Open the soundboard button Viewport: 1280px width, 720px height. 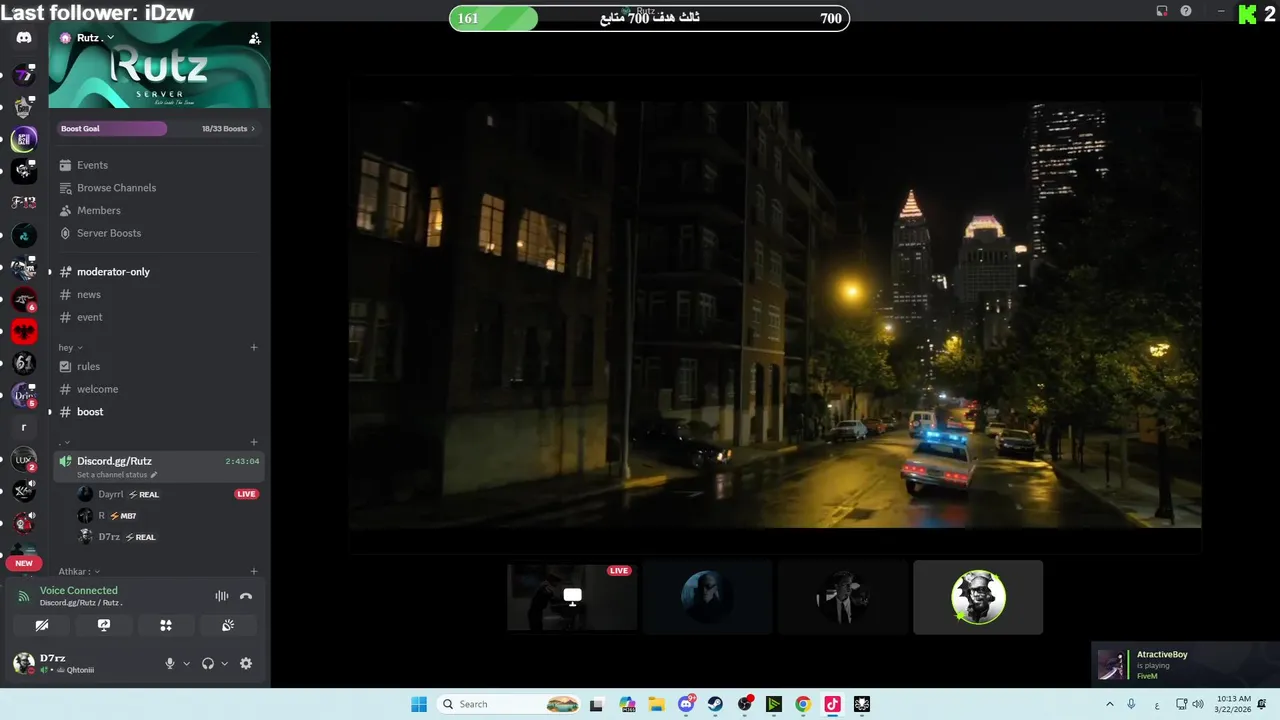(x=228, y=625)
